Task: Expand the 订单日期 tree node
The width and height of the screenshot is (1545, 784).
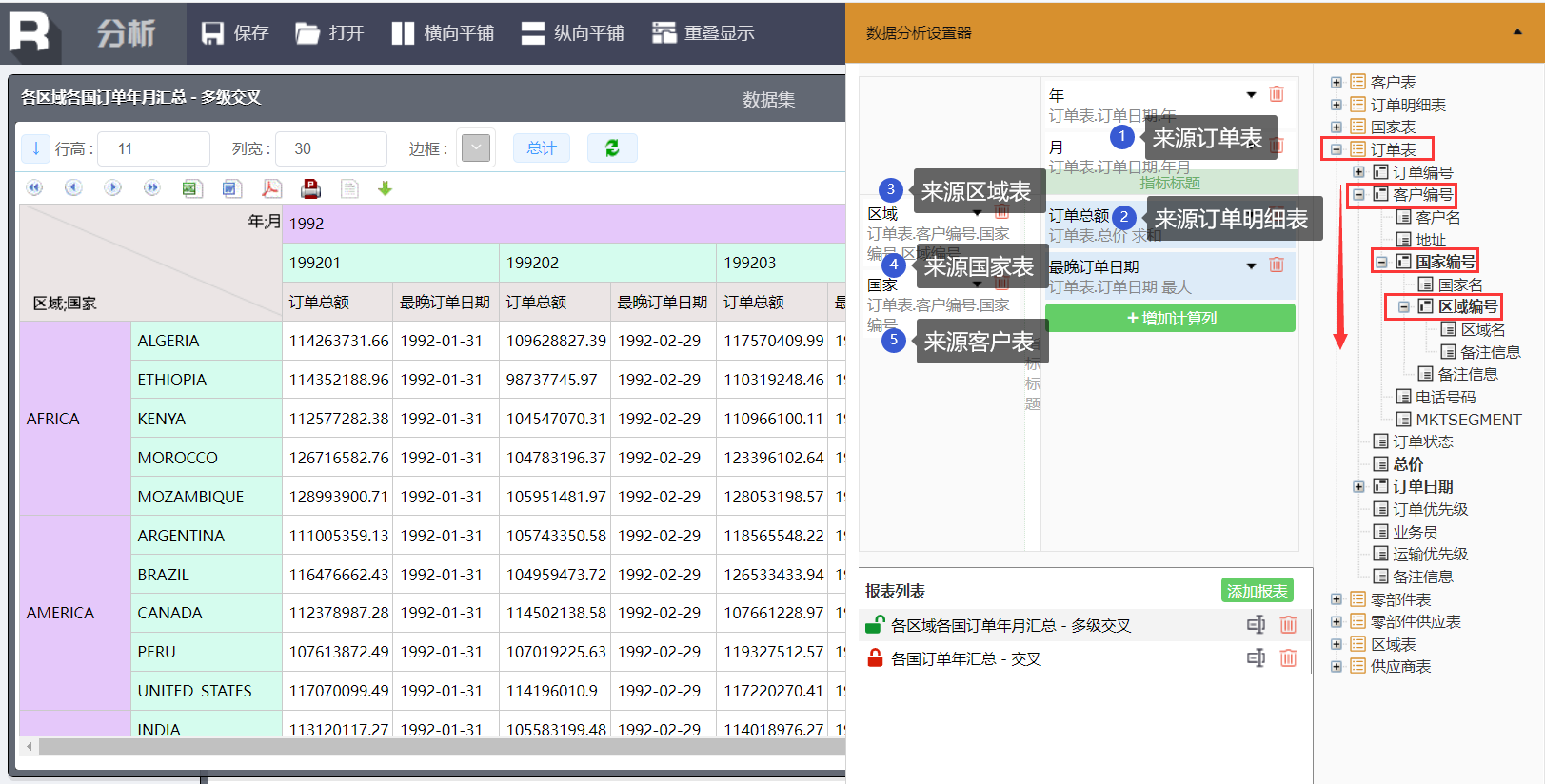Action: 1359,487
